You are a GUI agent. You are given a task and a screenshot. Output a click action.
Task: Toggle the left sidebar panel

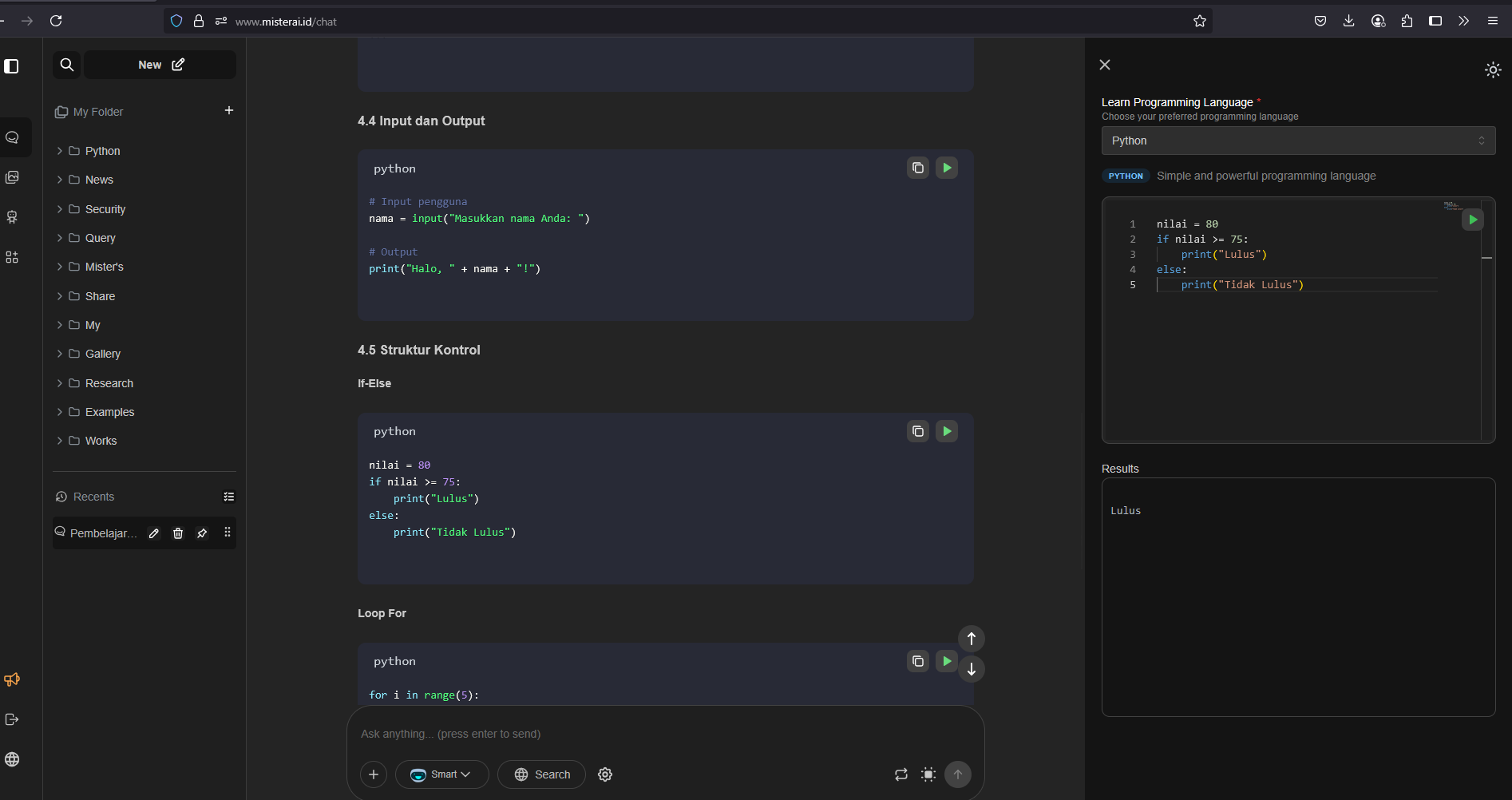[x=12, y=66]
